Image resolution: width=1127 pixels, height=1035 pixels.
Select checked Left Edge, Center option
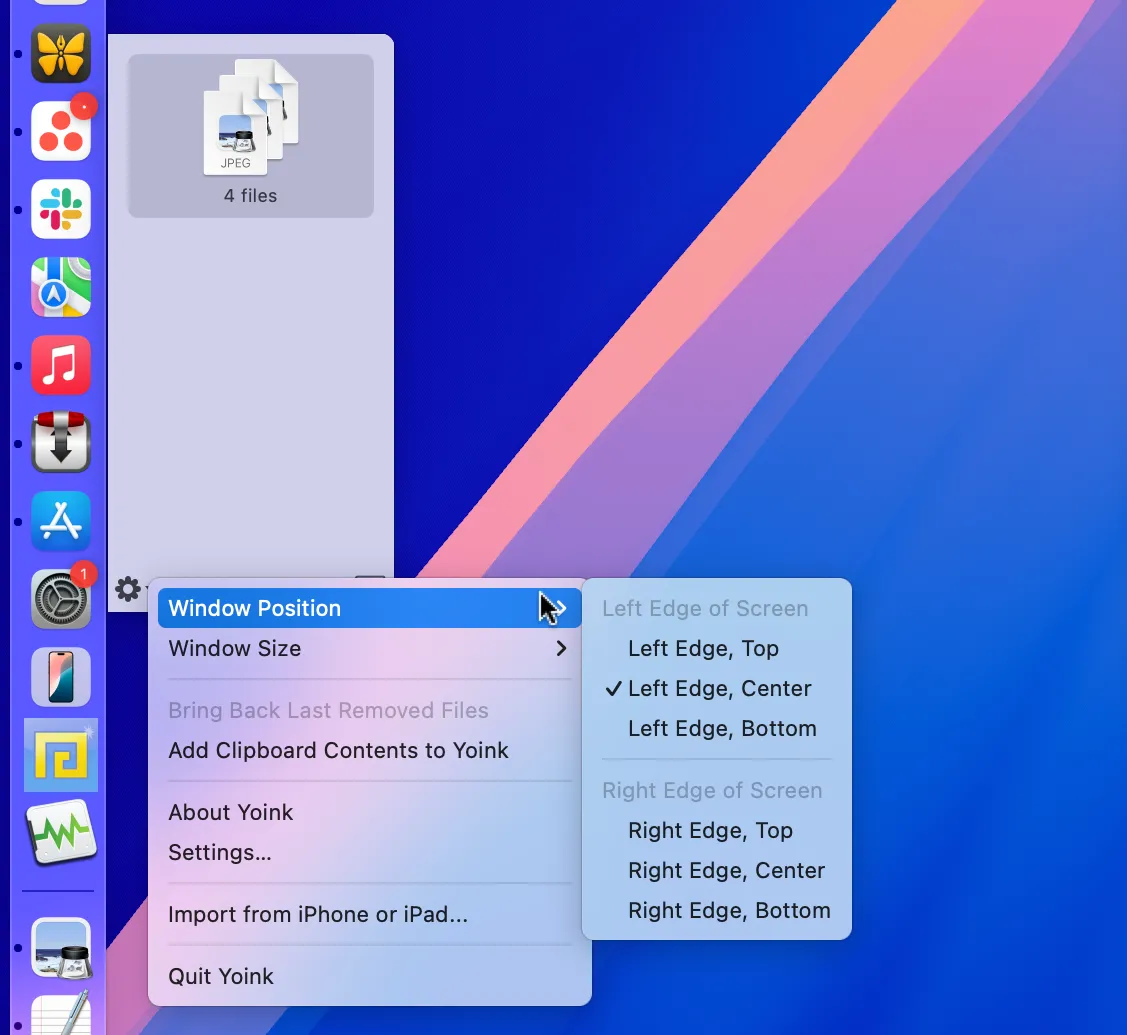(717, 689)
